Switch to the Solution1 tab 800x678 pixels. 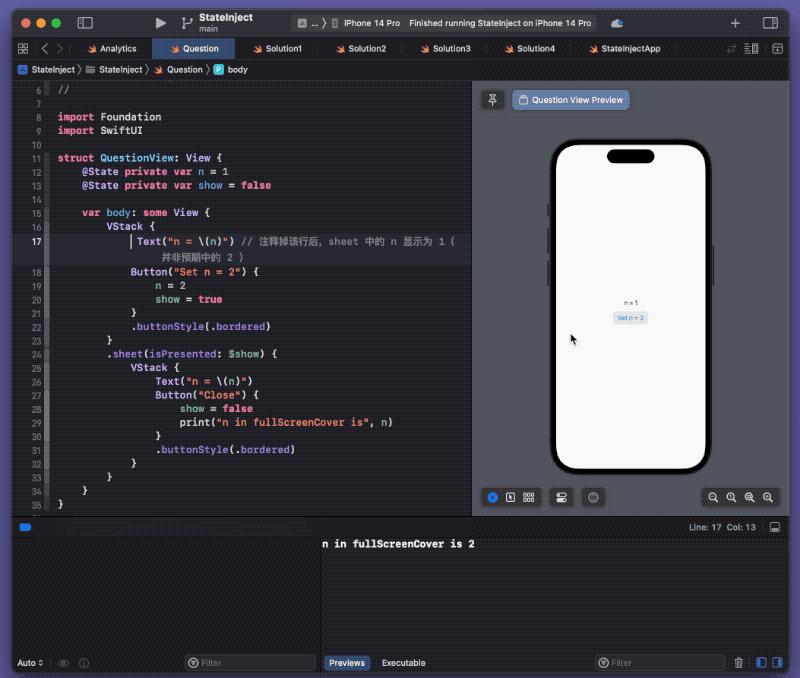tap(277, 48)
